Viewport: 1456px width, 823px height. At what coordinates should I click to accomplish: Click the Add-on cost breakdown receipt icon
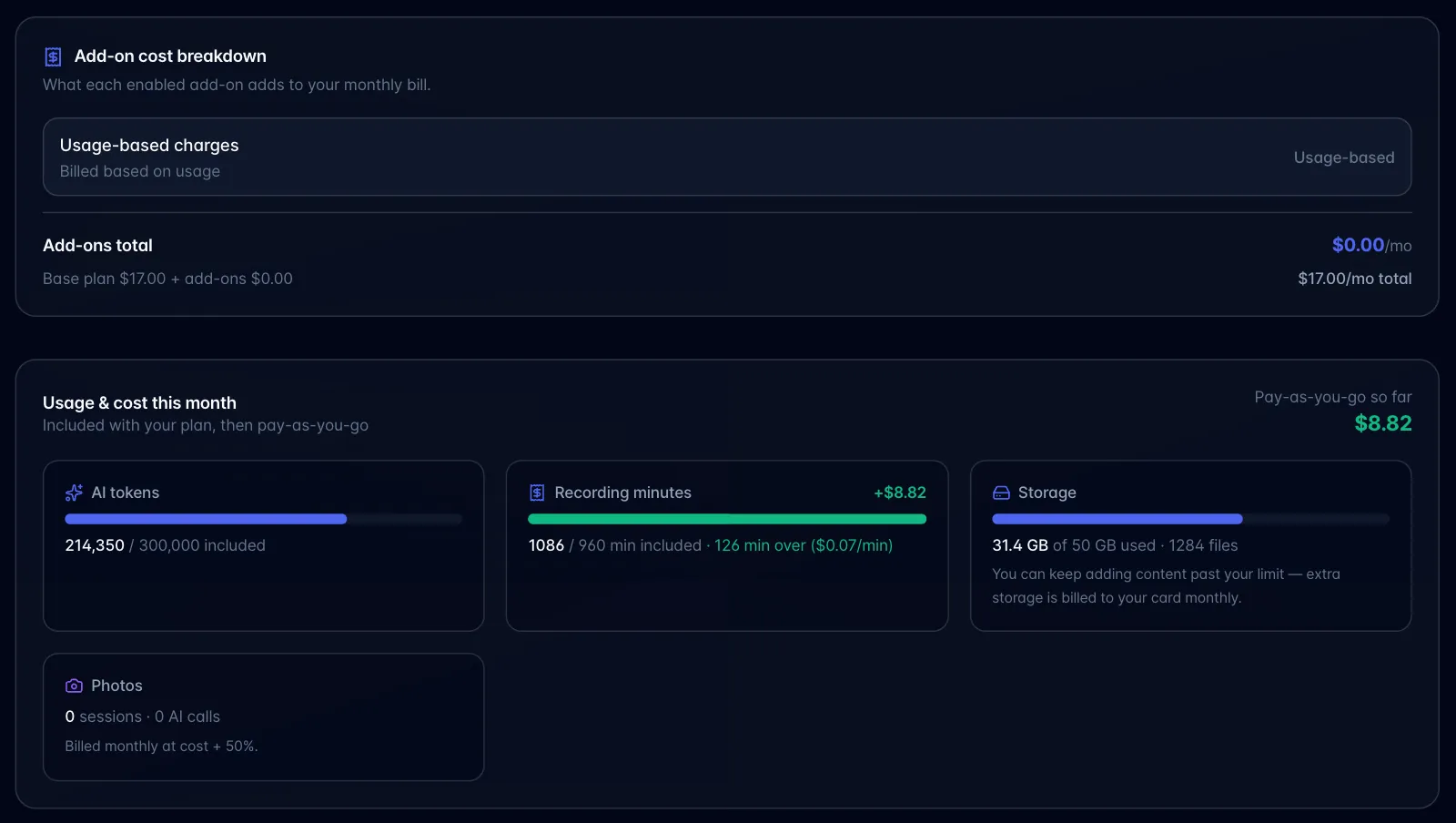(53, 56)
